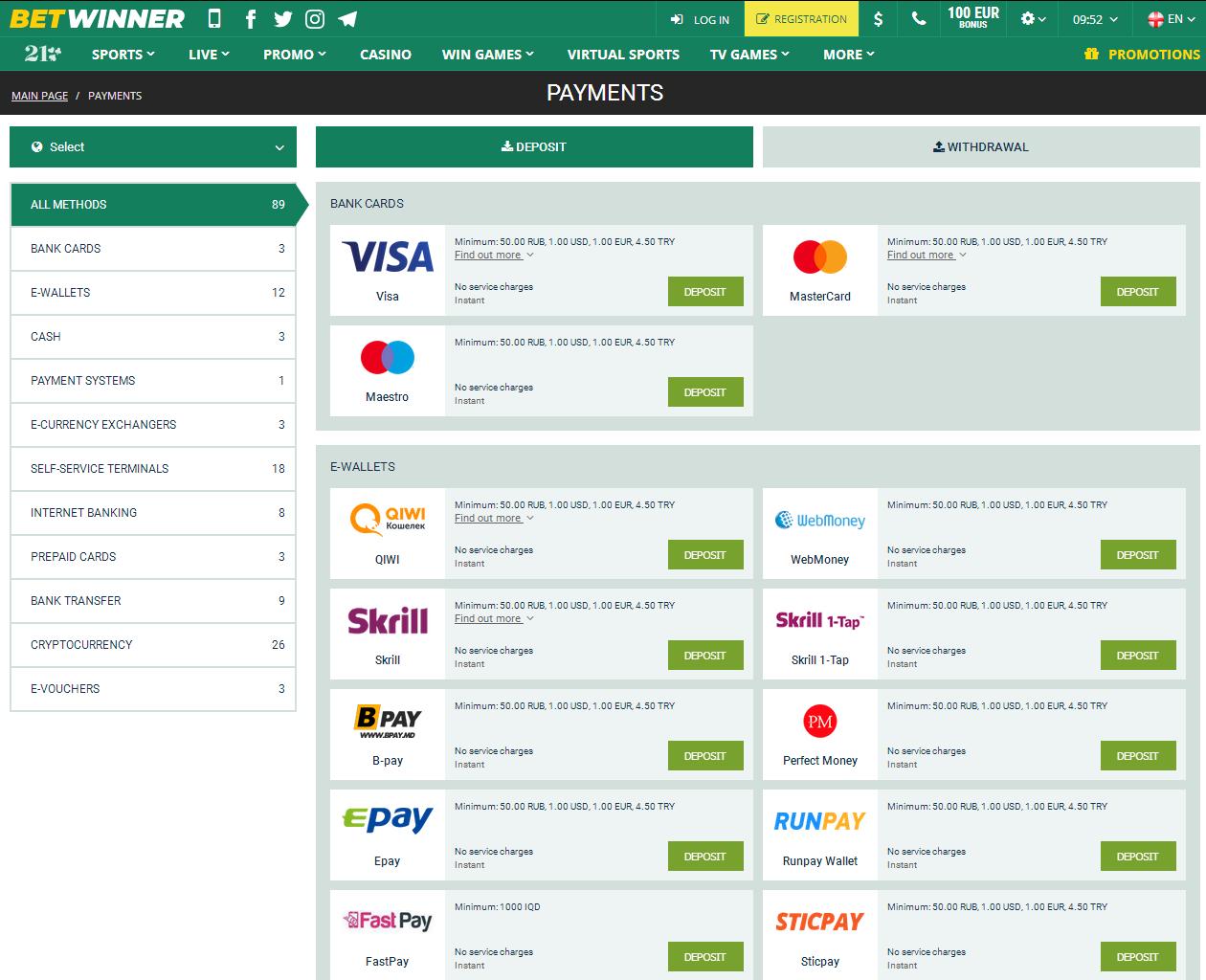Open the Promo menu
1206x980 pixels.
[295, 55]
